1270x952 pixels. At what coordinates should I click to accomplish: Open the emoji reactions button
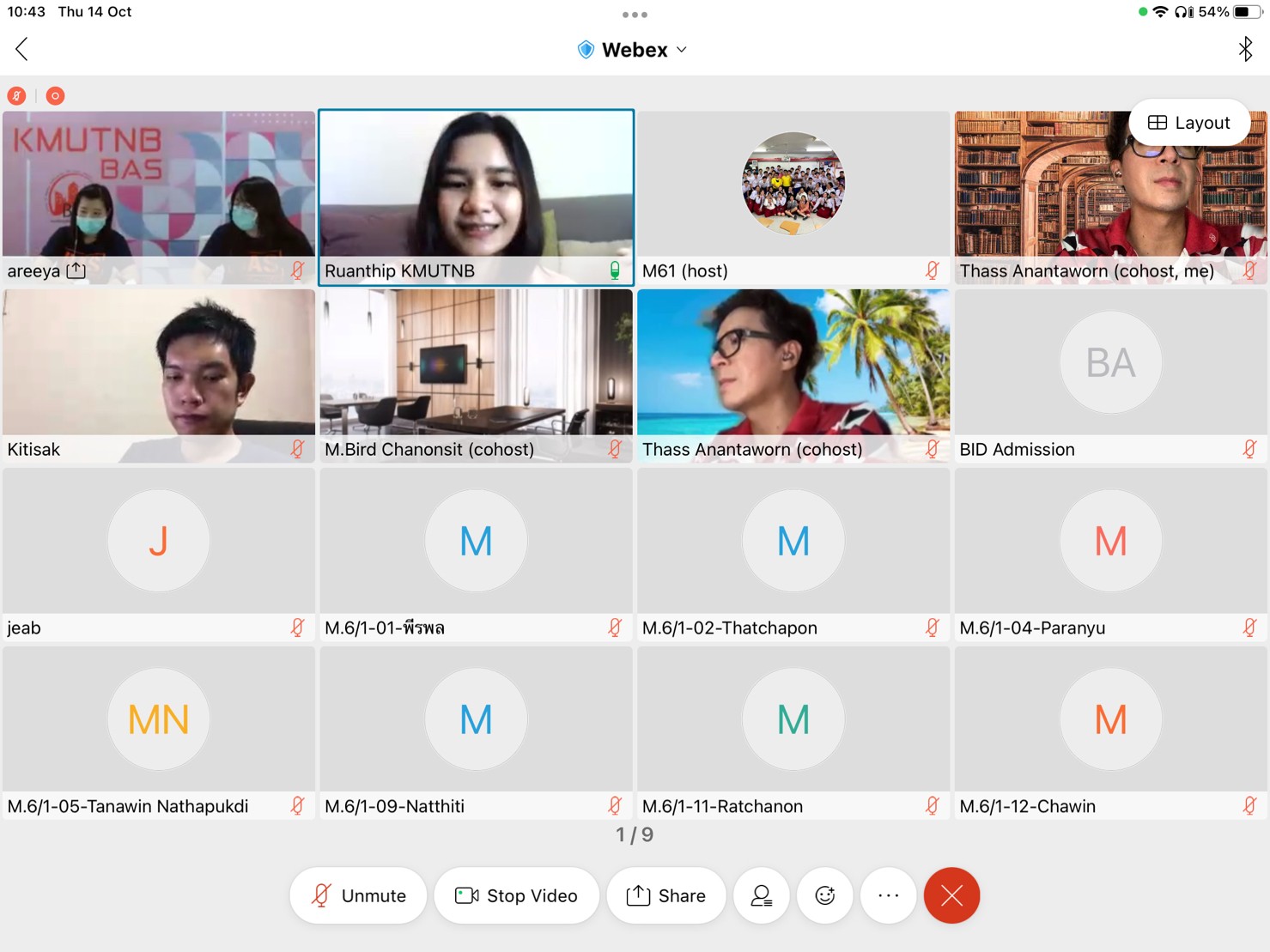(824, 895)
